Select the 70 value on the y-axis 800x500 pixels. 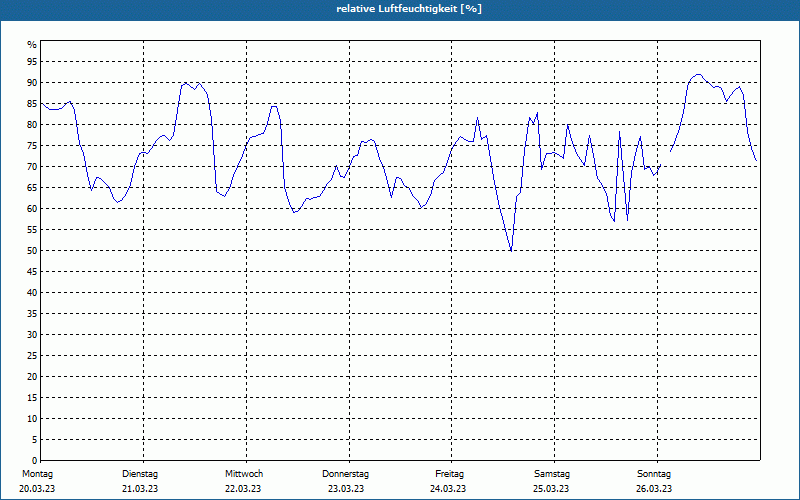pyautogui.click(x=32, y=167)
